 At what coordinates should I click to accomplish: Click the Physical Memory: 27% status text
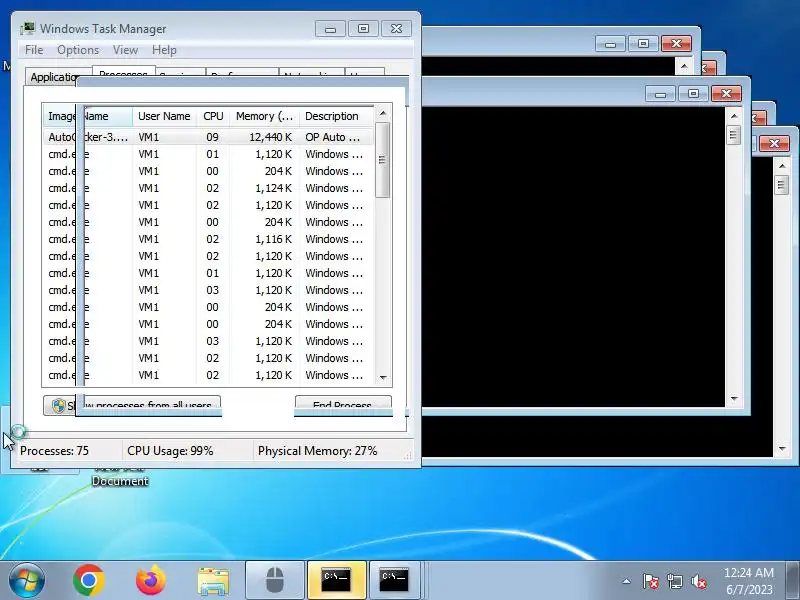[x=317, y=451]
